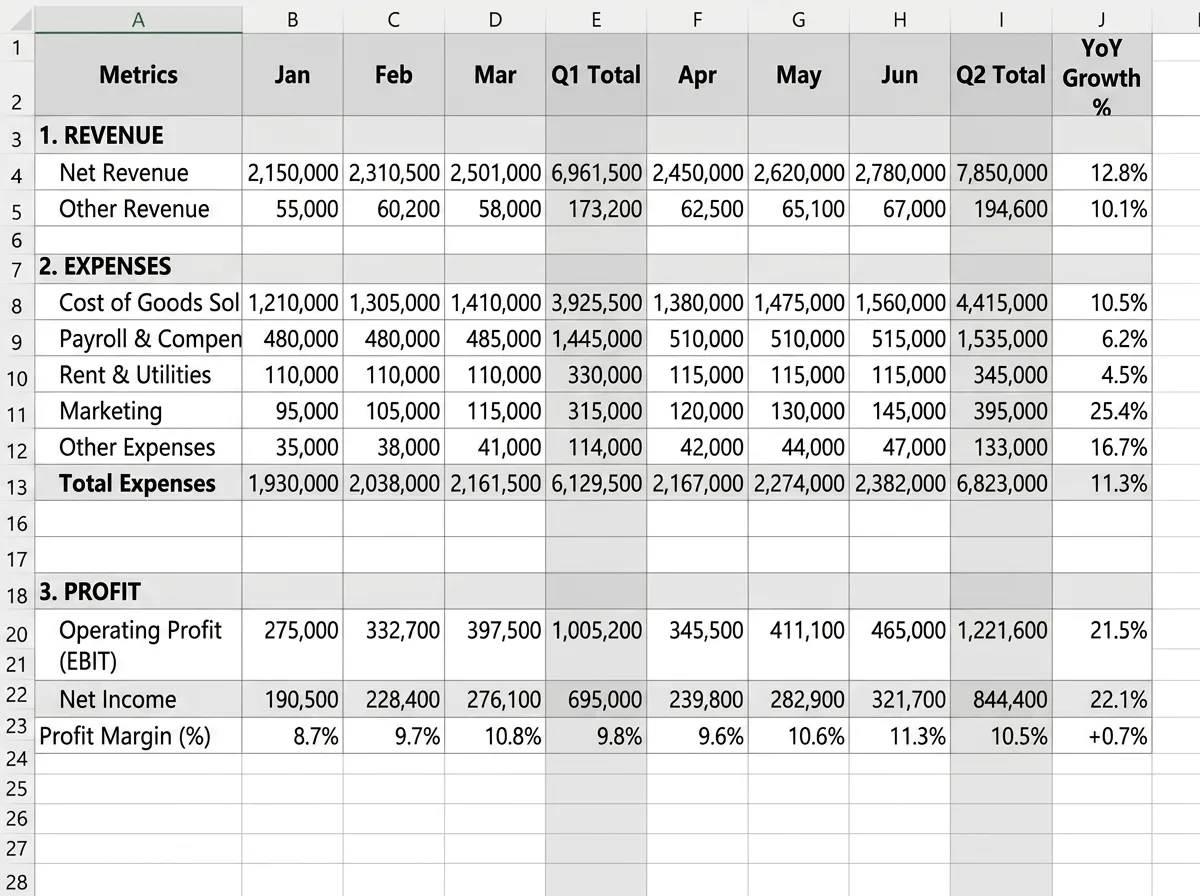Select the '3. PROFIT' section cell

pyautogui.click(x=139, y=592)
